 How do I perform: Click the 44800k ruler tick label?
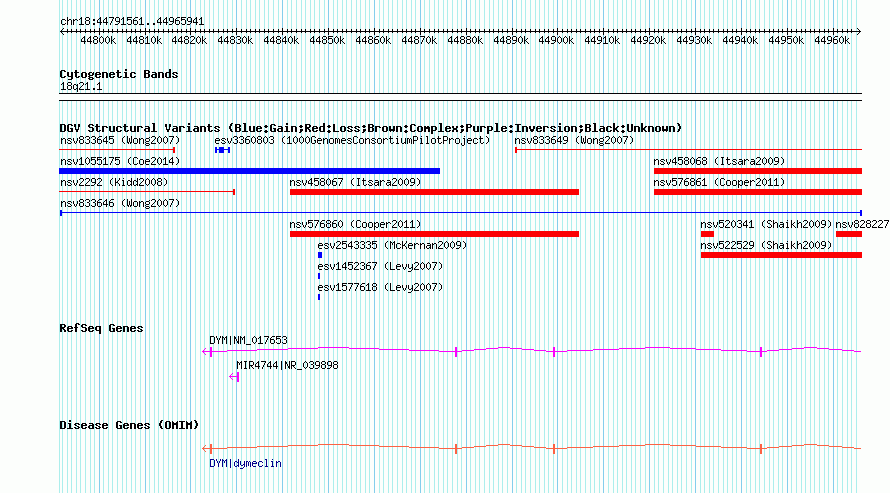[x=98, y=40]
